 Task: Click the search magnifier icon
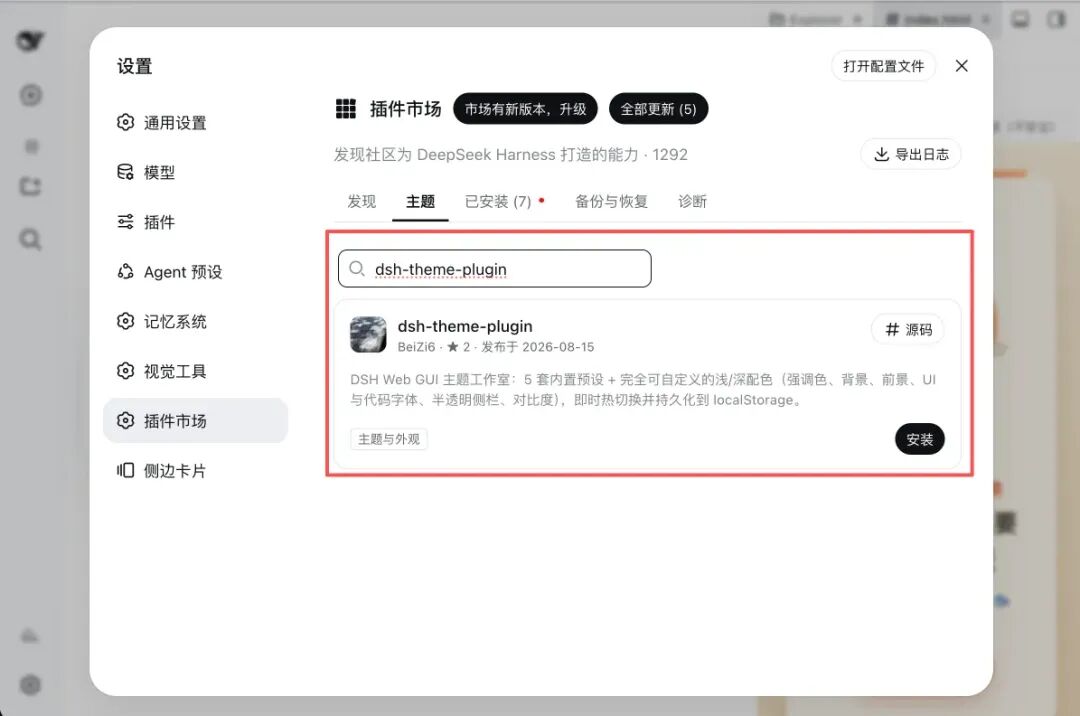pyautogui.click(x=357, y=268)
